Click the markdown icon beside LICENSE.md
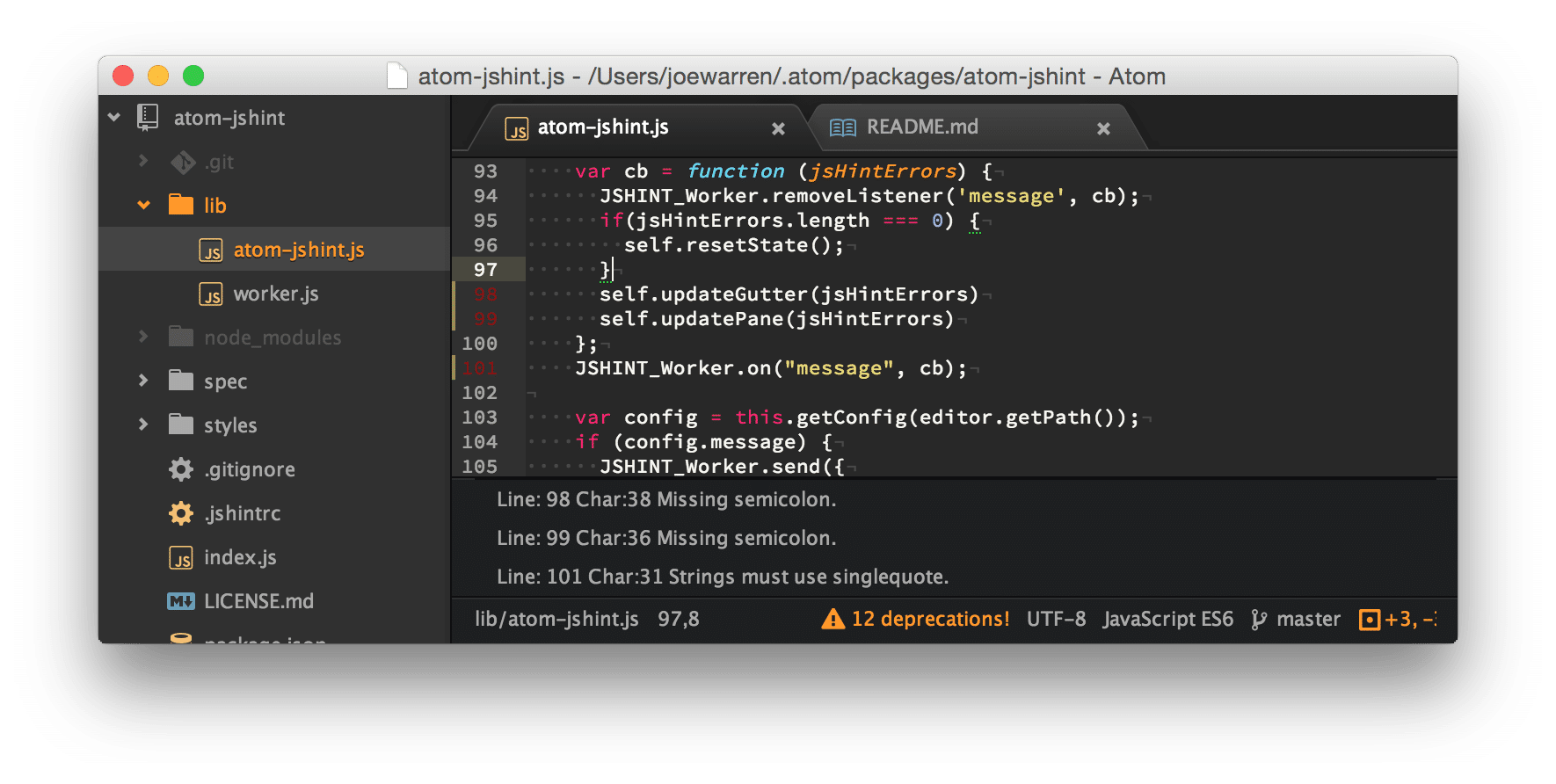 [181, 601]
